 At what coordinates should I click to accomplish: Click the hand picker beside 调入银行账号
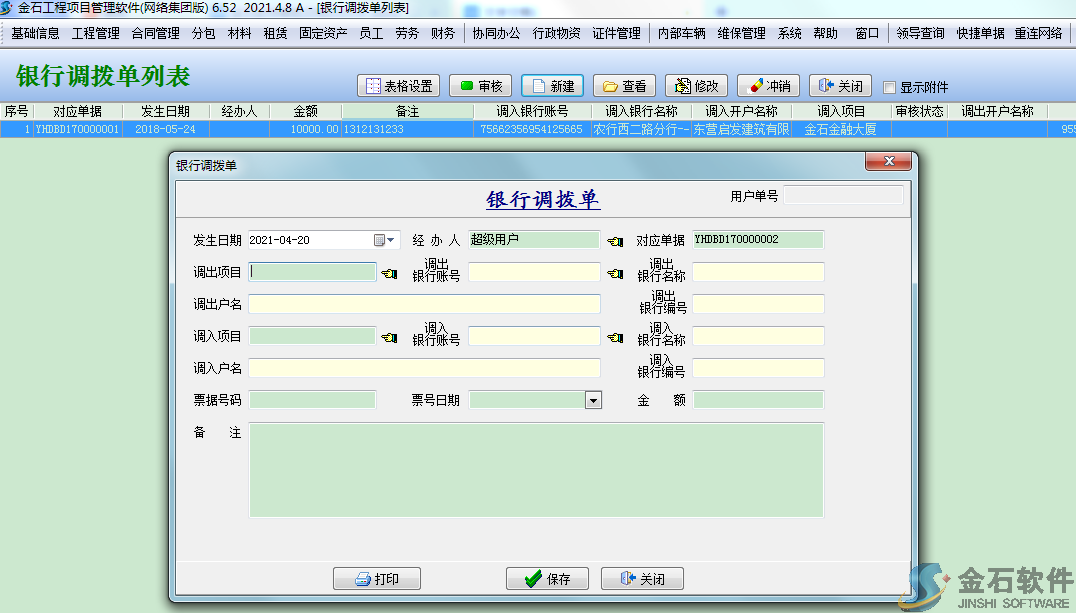(615, 337)
